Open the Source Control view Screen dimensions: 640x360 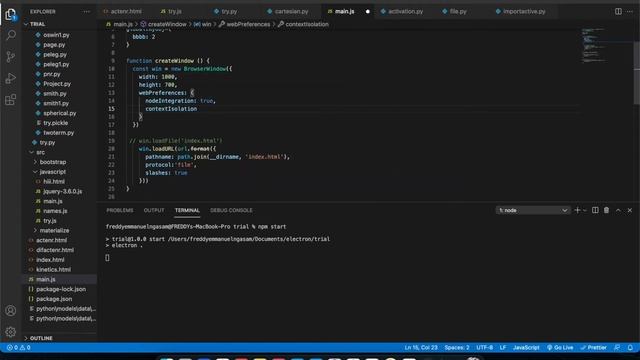(11, 56)
